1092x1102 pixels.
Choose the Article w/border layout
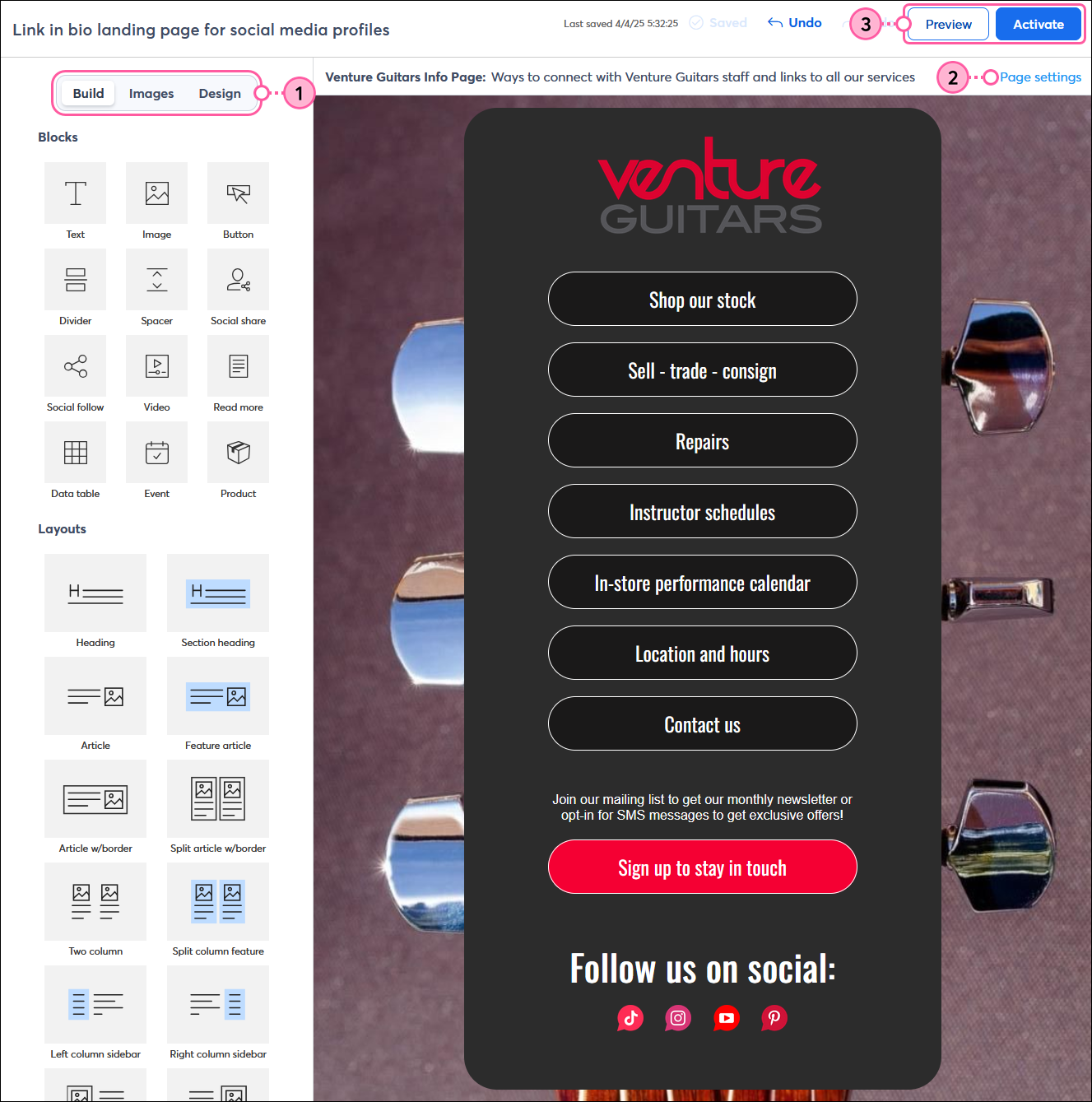[95, 798]
